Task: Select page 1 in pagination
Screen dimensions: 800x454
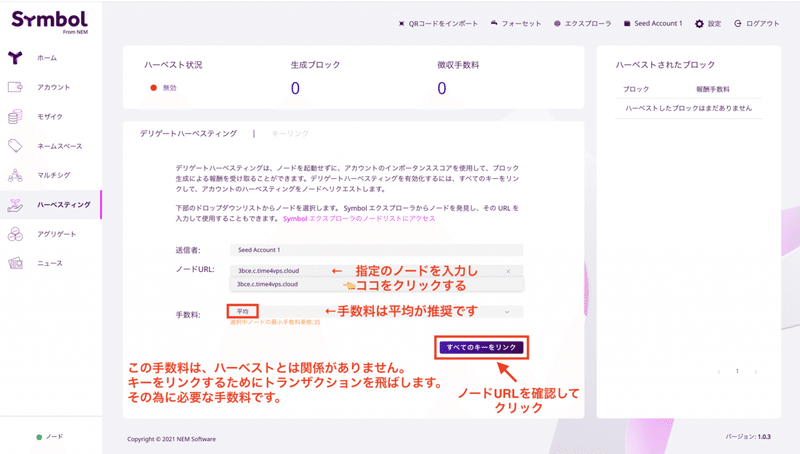Action: coord(737,371)
